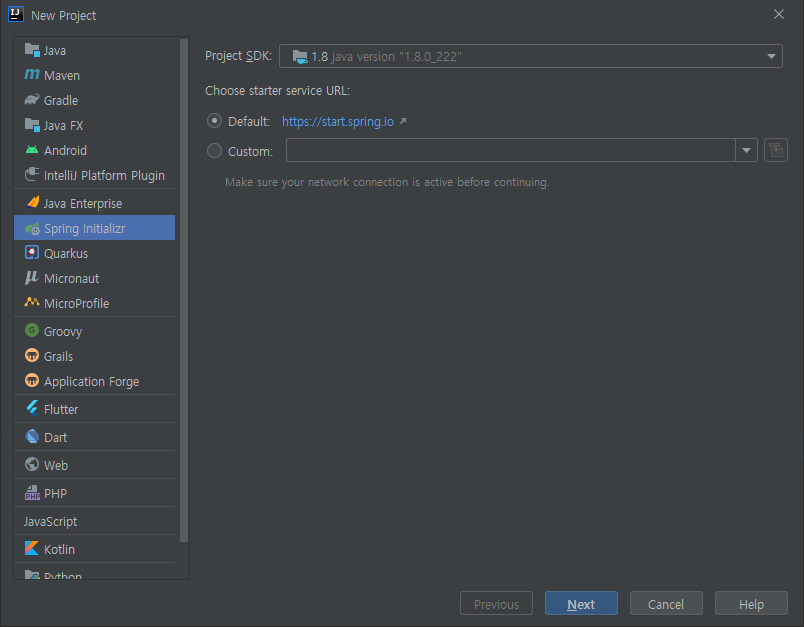
Task: Click the Spring Initializr leaf icon
Action: pos(32,228)
